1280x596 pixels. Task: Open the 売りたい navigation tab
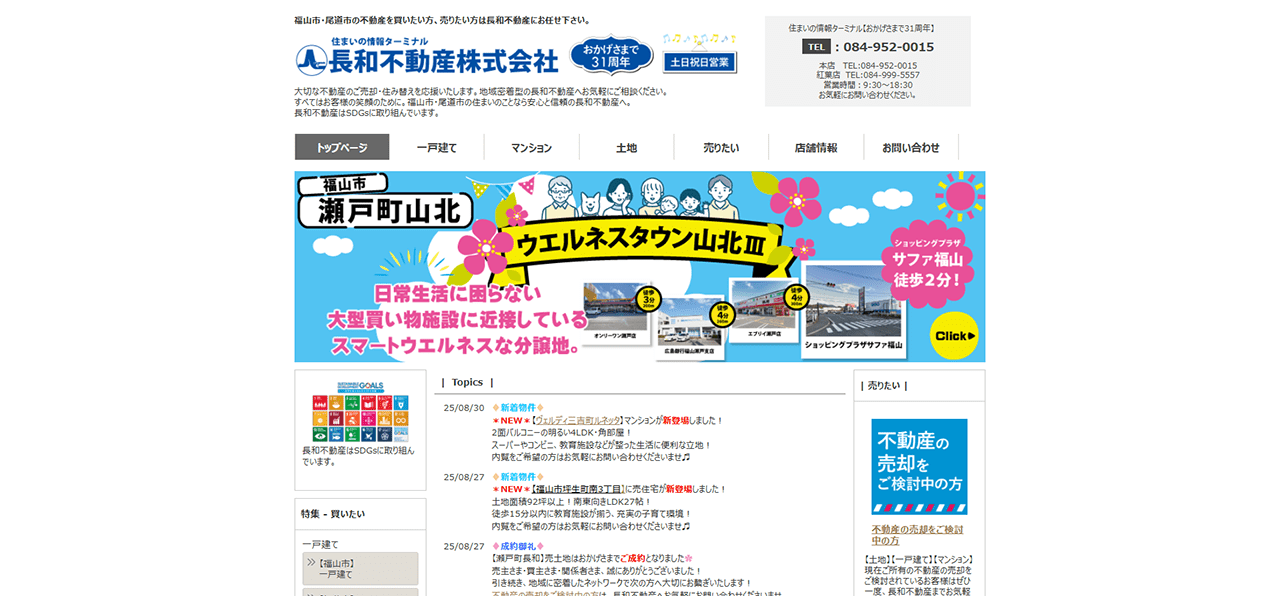coord(721,147)
